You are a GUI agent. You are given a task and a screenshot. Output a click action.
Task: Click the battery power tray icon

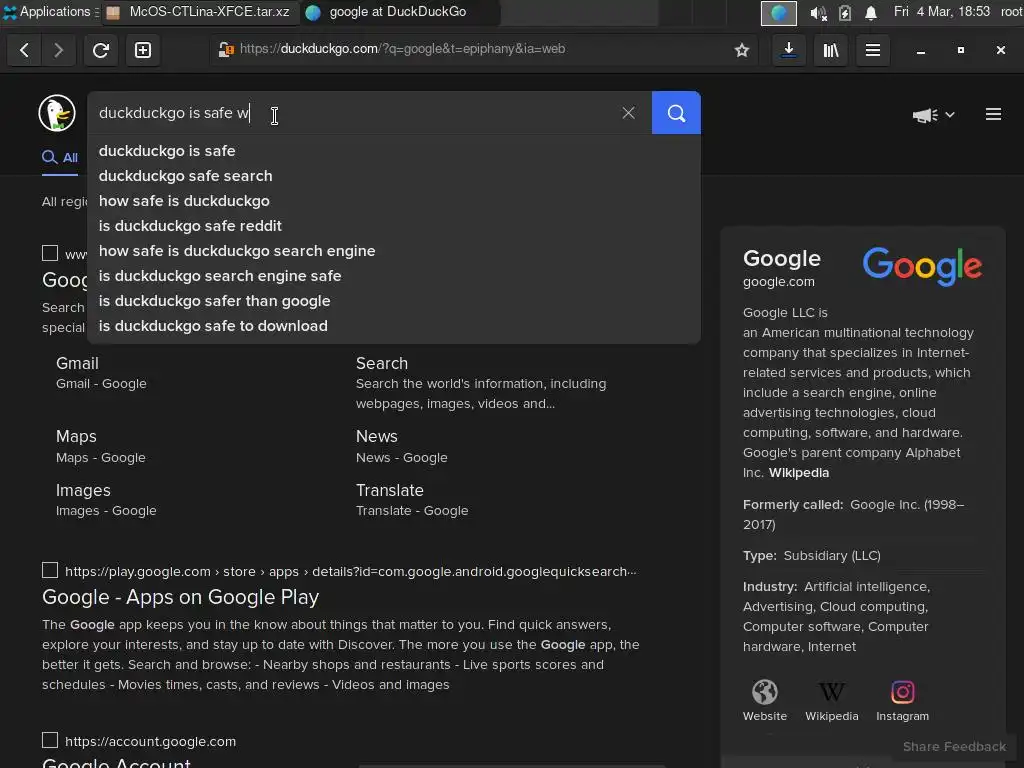(x=844, y=12)
